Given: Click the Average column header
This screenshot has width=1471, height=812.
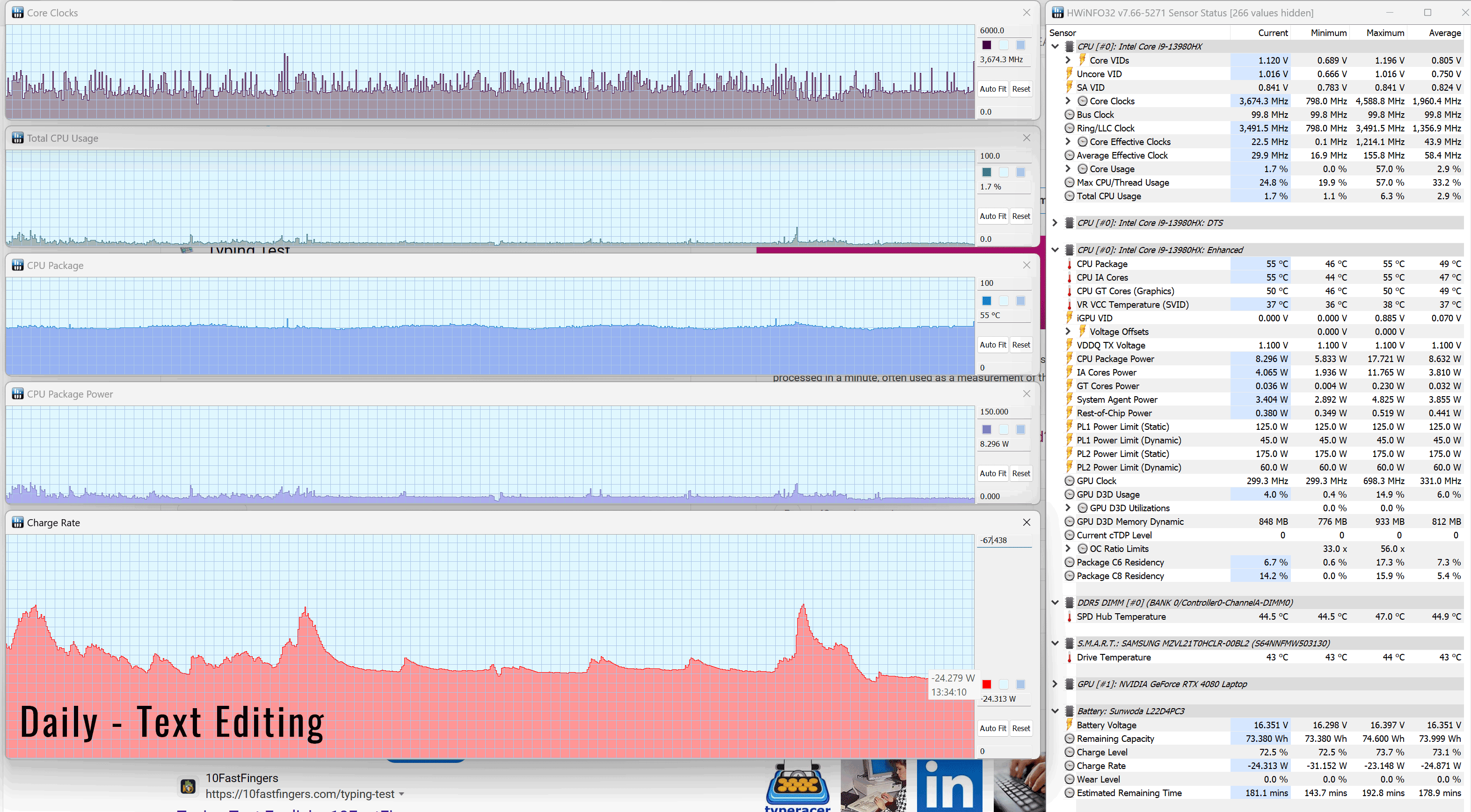Looking at the screenshot, I should click(1444, 33).
